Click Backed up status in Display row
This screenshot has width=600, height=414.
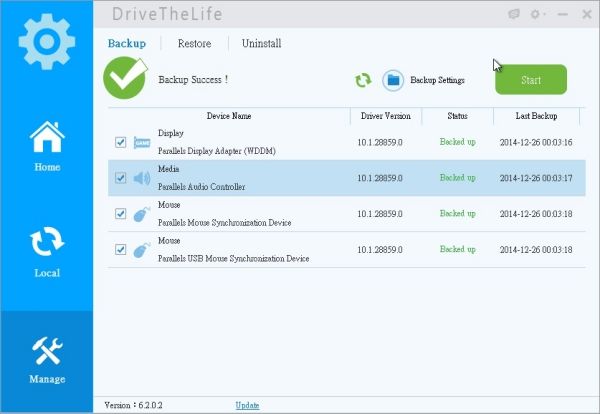tap(458, 142)
